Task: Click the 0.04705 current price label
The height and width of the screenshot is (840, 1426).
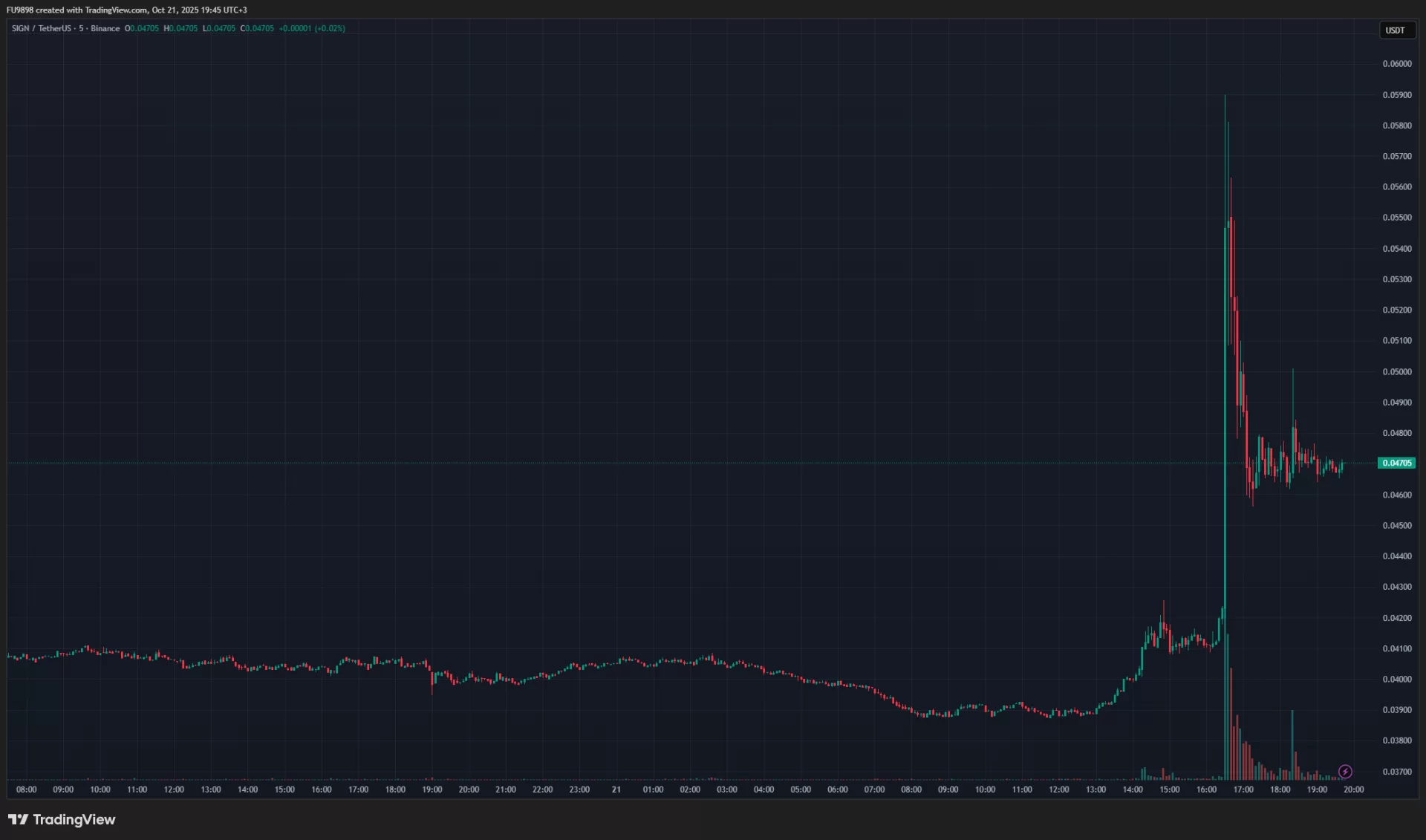Action: [1396, 463]
